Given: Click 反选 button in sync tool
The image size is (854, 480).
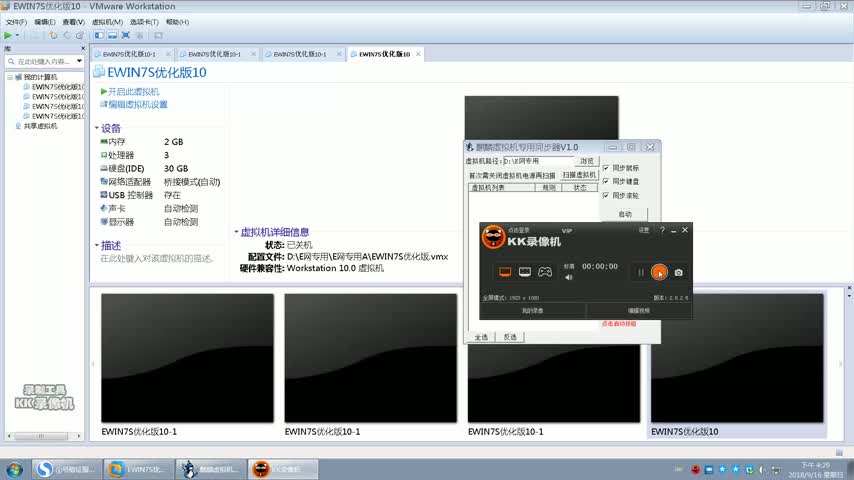Looking at the screenshot, I should pos(510,337).
